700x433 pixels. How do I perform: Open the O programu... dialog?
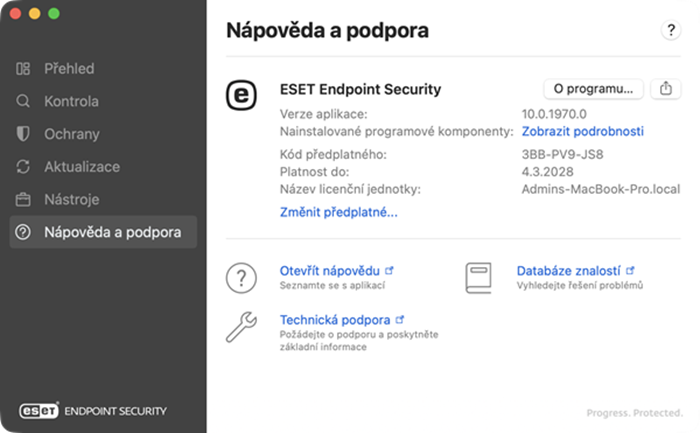pyautogui.click(x=593, y=89)
